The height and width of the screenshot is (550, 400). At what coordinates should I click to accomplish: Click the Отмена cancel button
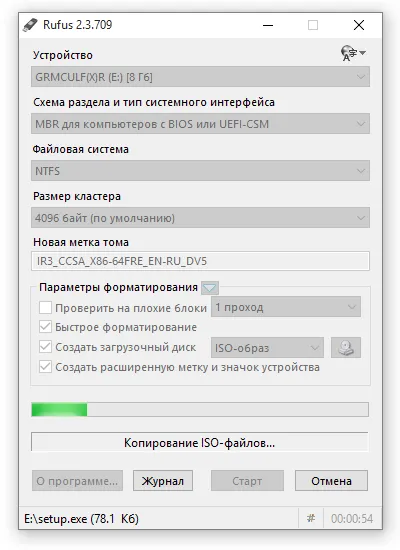click(331, 481)
